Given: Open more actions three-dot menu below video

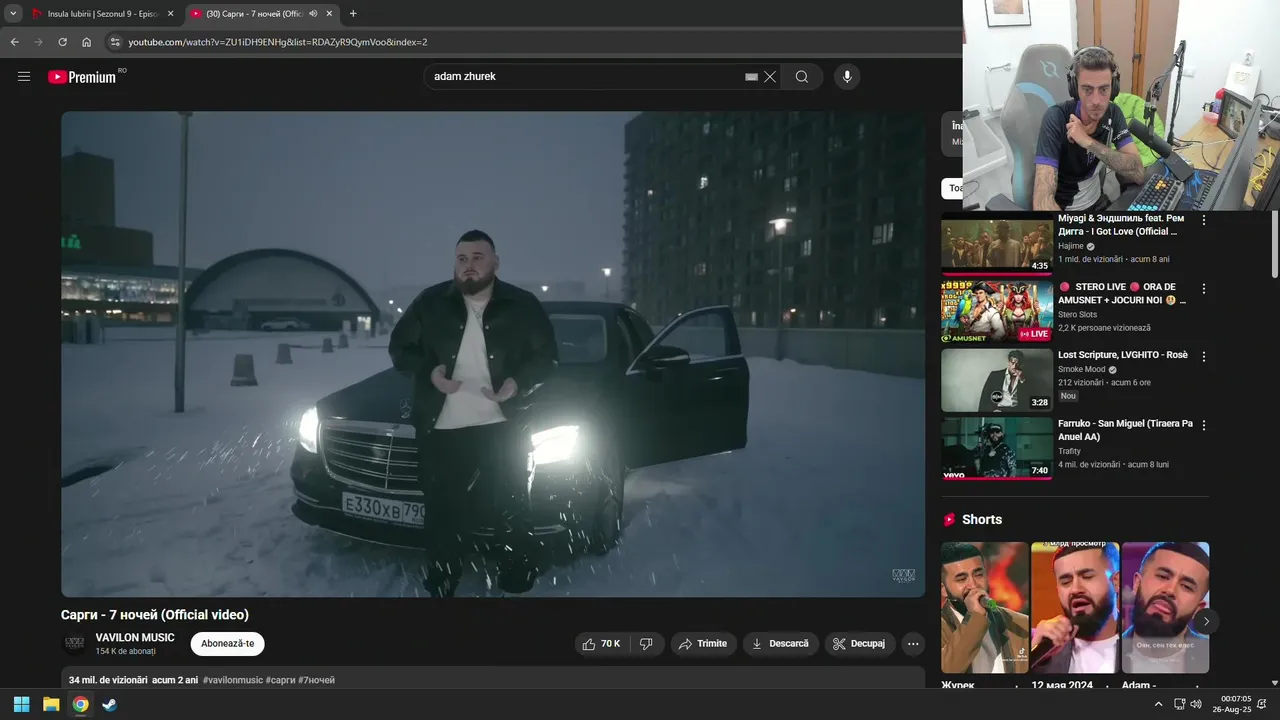Looking at the screenshot, I should [x=913, y=644].
